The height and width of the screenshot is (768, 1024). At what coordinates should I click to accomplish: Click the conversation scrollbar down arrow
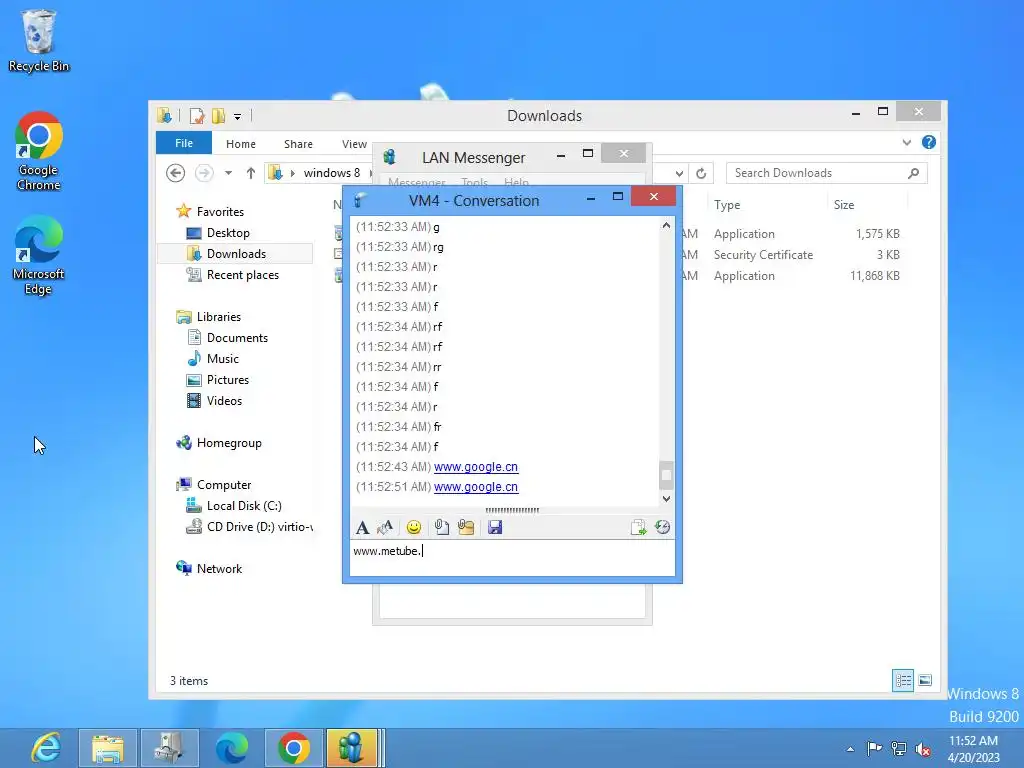(666, 498)
